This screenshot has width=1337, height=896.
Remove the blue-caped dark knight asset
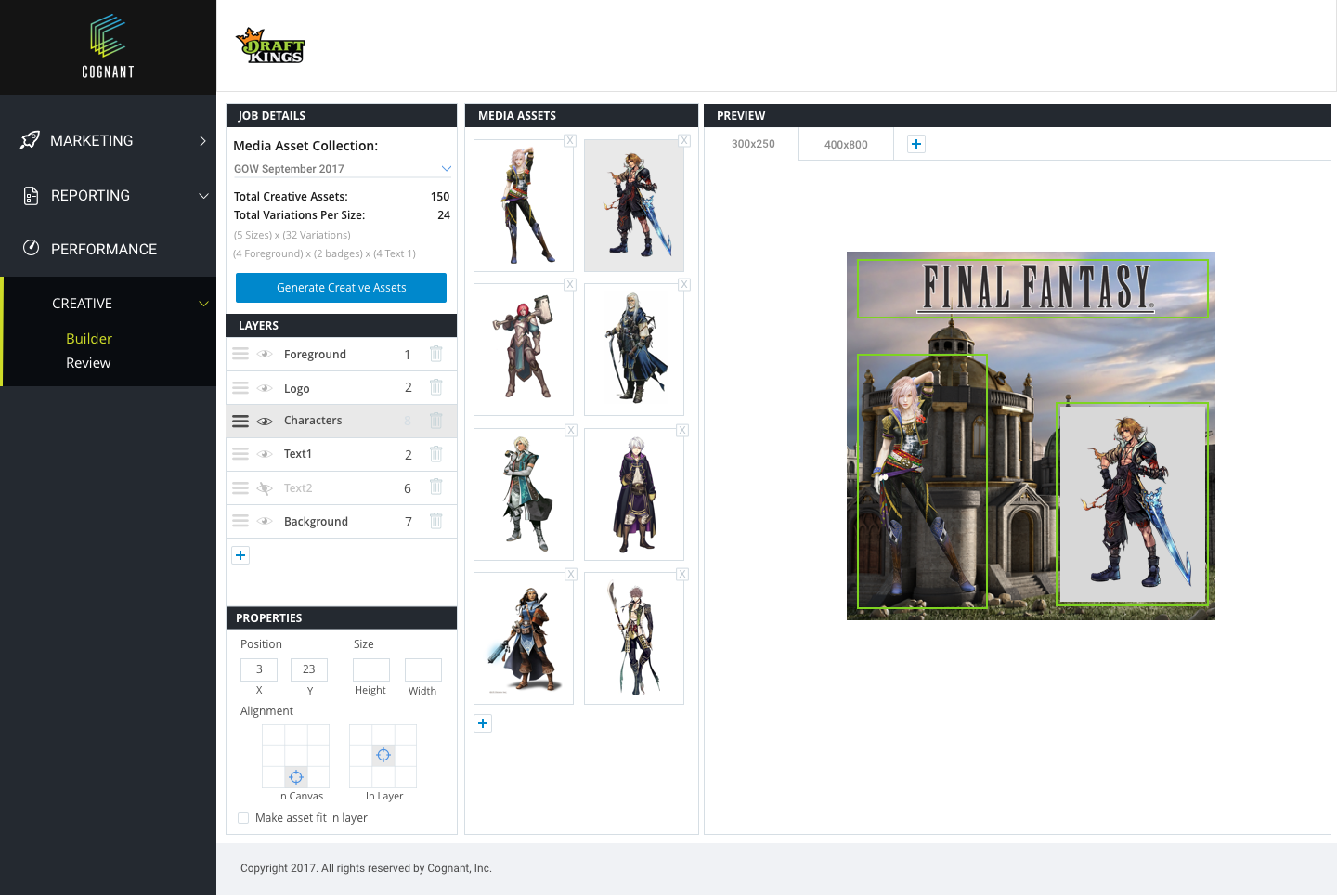[684, 285]
